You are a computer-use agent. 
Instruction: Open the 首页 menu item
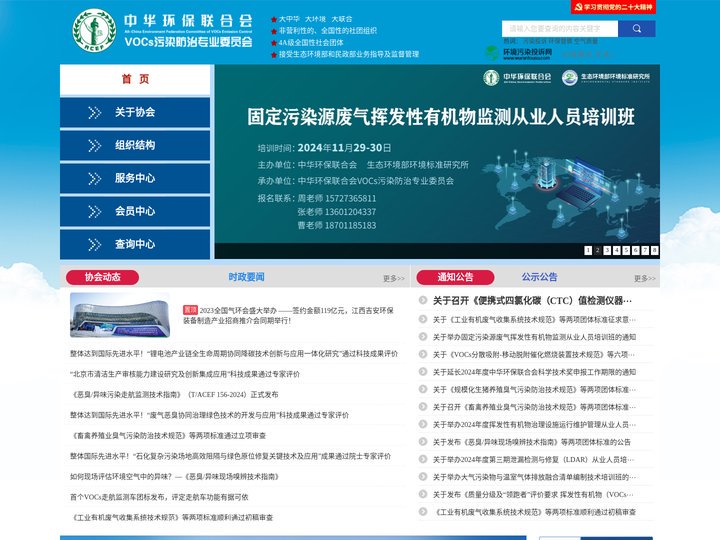[x=135, y=79]
